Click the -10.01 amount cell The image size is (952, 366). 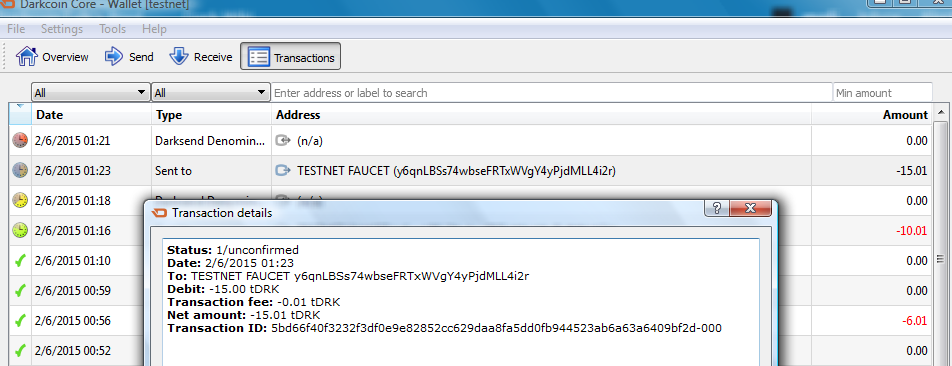click(x=872, y=231)
